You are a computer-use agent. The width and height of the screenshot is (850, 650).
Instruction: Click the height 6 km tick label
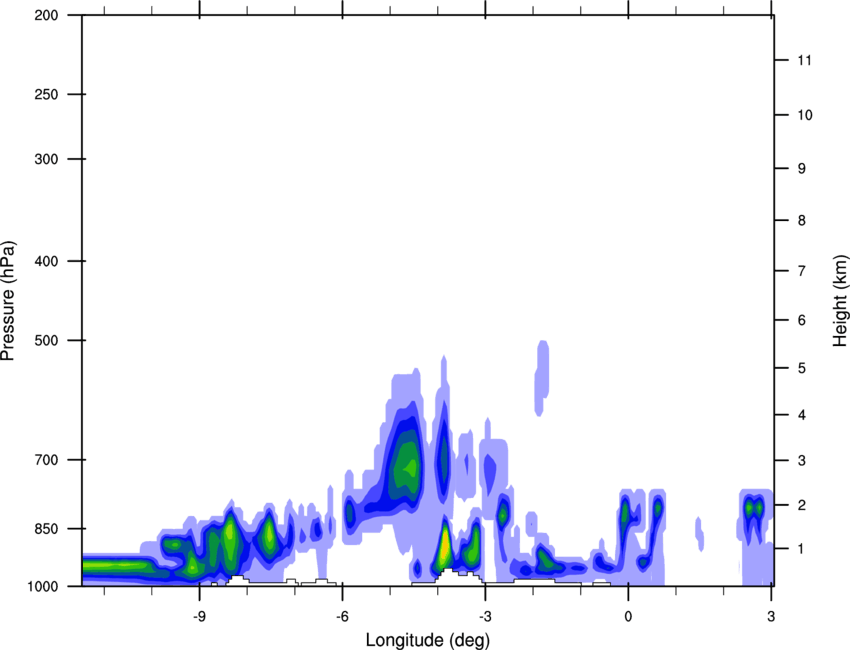(x=802, y=320)
